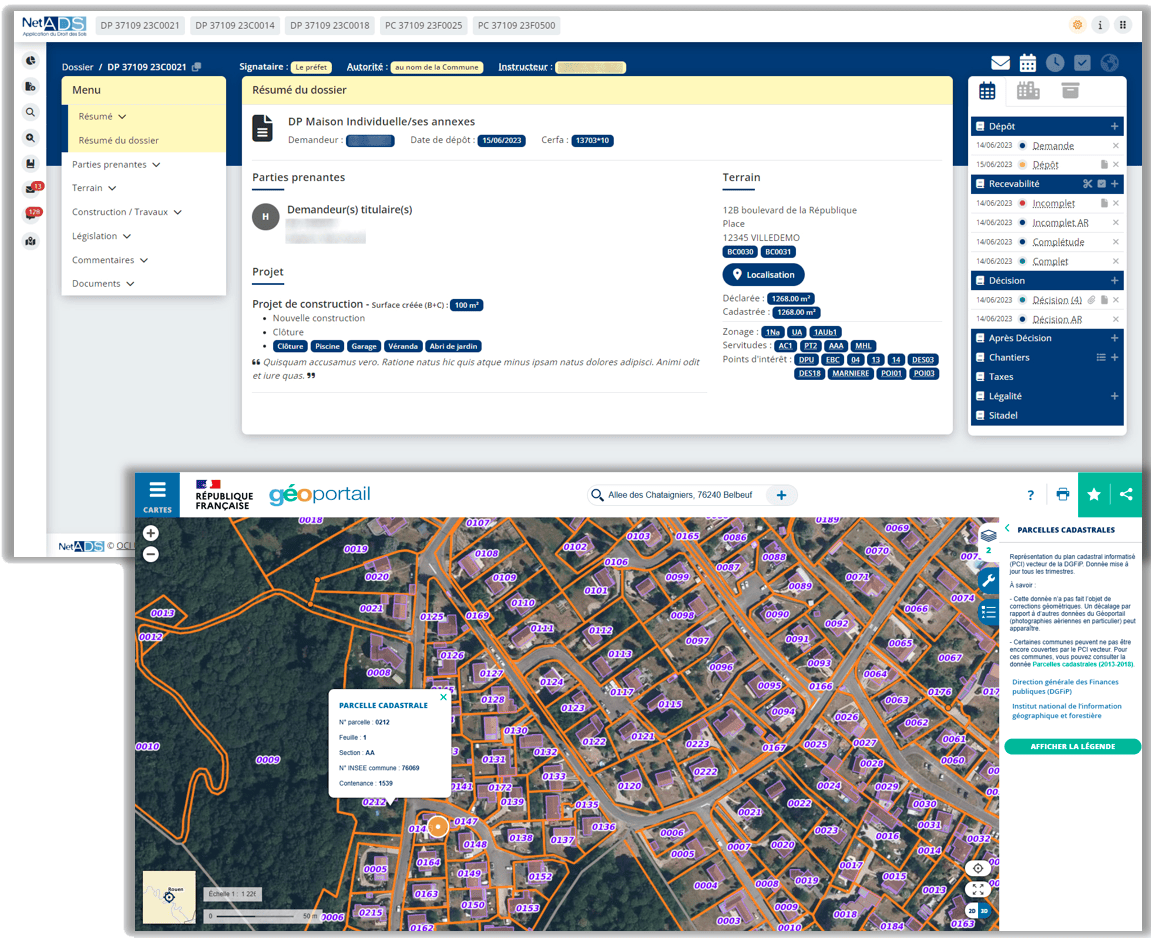The height and width of the screenshot is (938, 1151).
Task: Print the Géoportail map
Action: 1063,494
